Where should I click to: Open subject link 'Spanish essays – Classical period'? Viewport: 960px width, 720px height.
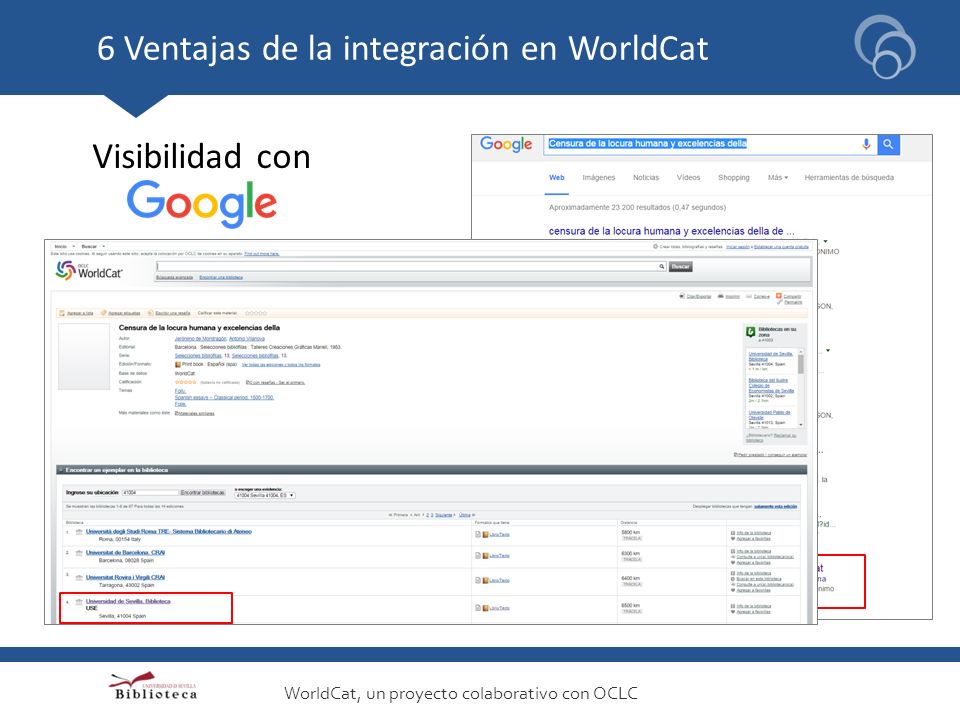tap(224, 397)
